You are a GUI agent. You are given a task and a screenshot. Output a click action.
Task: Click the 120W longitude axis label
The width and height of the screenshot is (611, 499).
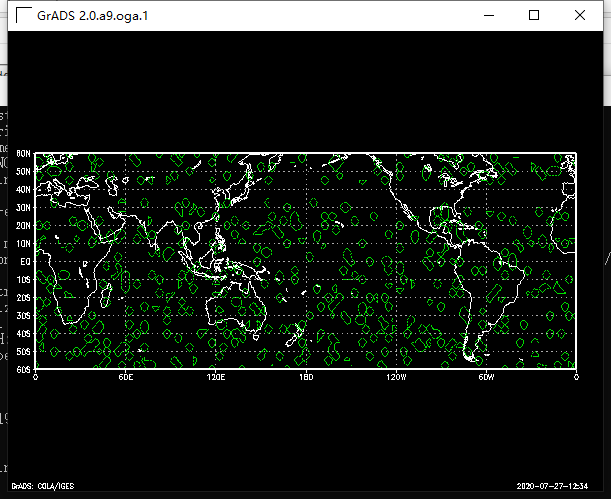(x=396, y=377)
